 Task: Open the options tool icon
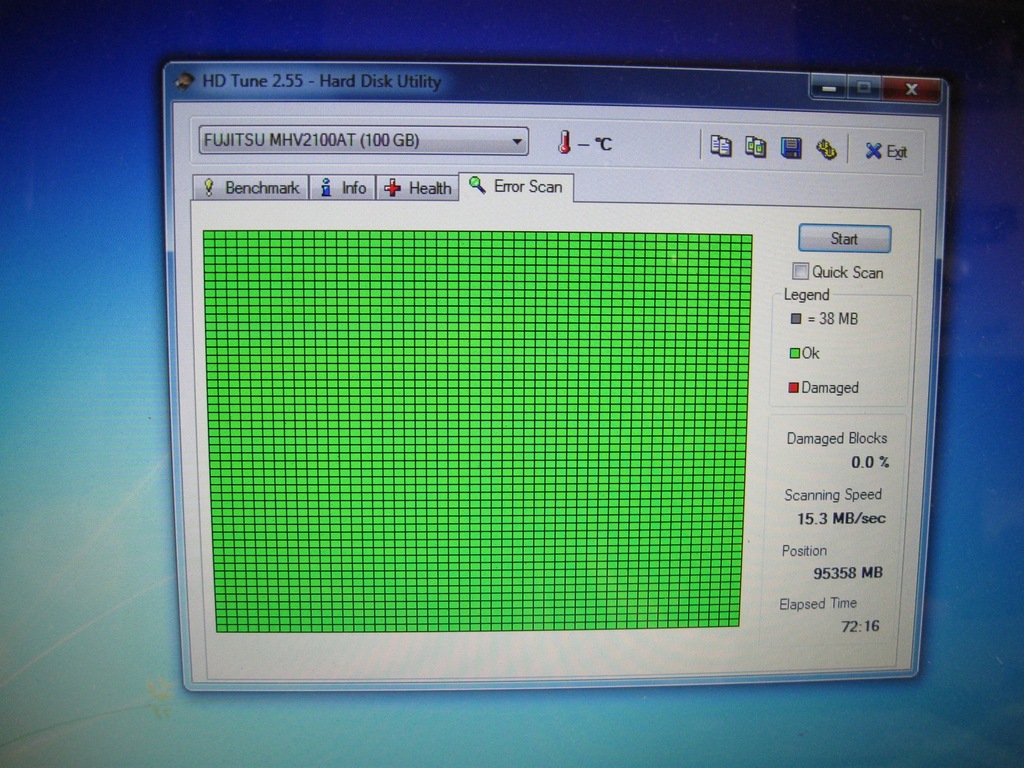(x=826, y=150)
